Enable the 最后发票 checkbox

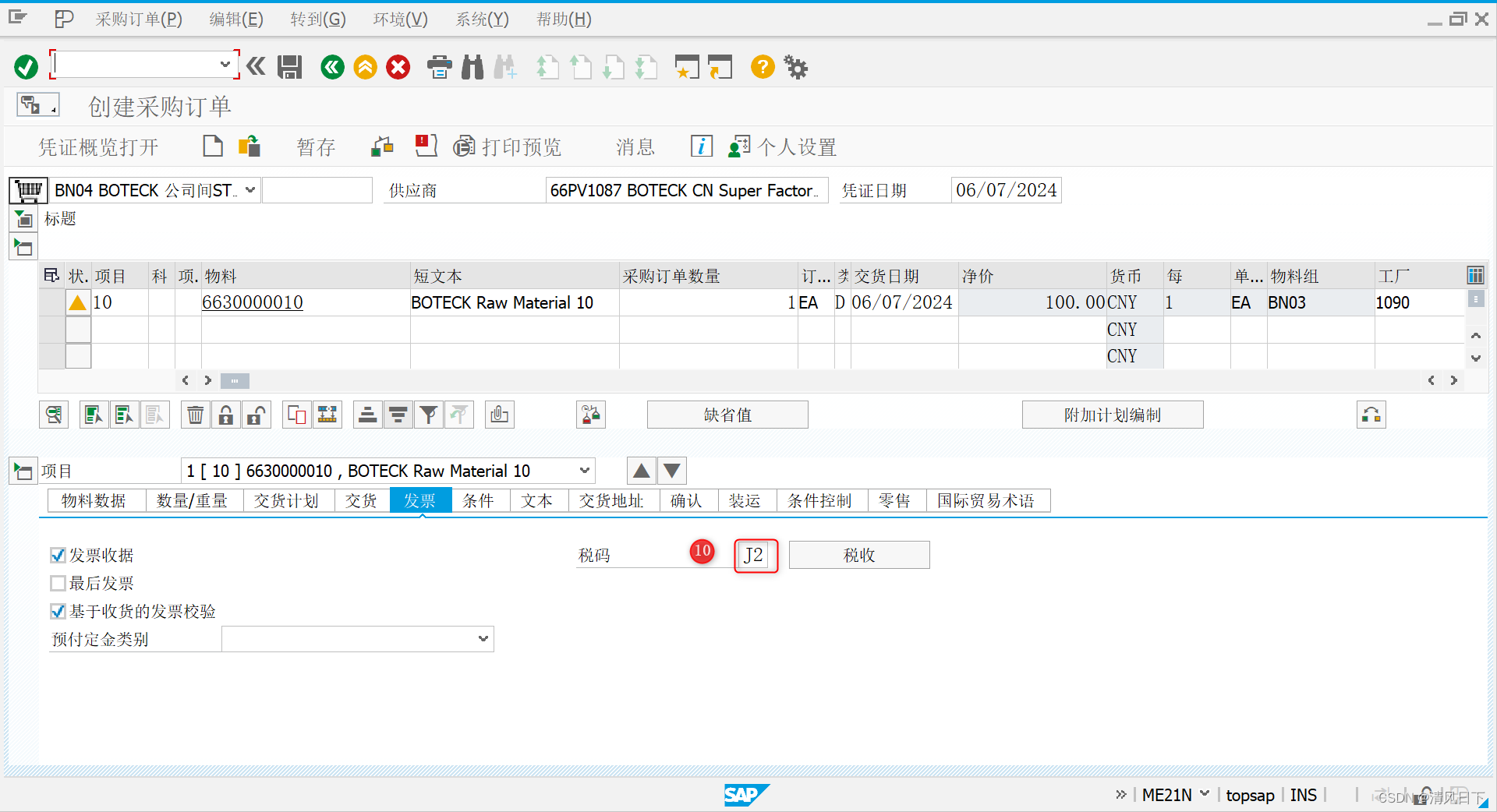tap(58, 583)
